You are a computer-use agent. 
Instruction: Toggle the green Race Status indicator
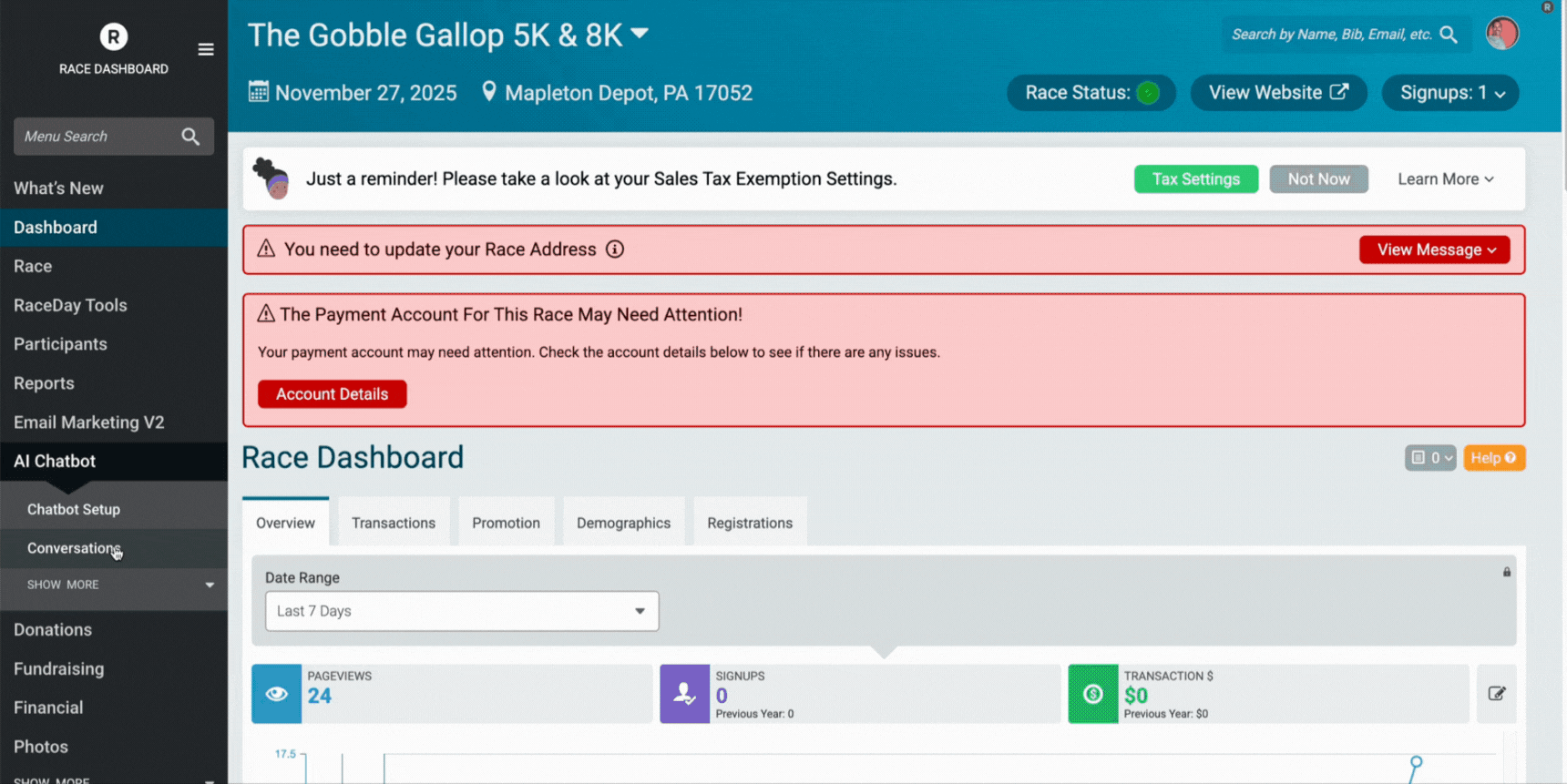coord(1148,93)
